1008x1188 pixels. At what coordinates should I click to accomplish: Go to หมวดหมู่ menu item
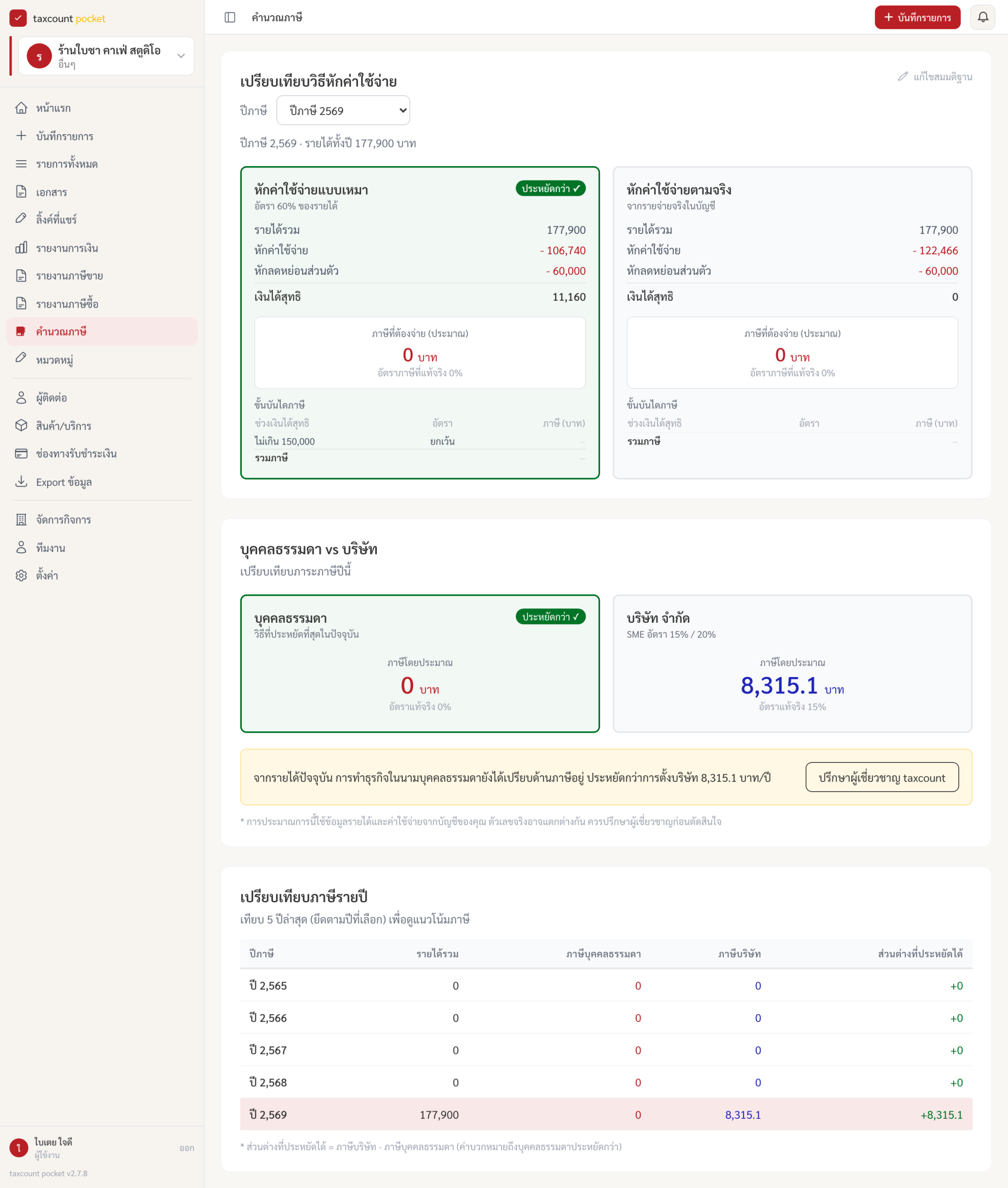(102, 360)
